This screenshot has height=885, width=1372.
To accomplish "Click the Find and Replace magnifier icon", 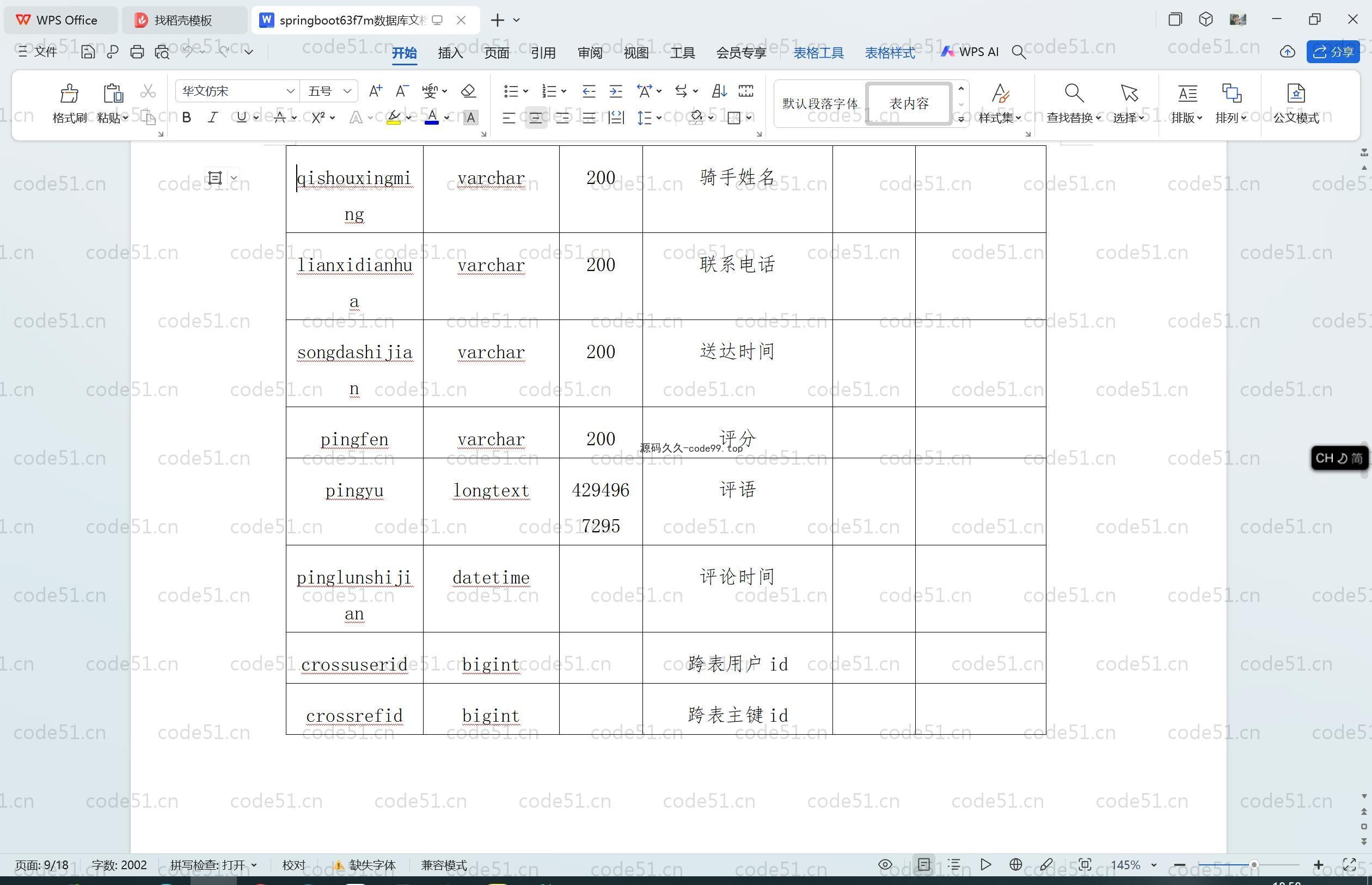I will (1074, 93).
